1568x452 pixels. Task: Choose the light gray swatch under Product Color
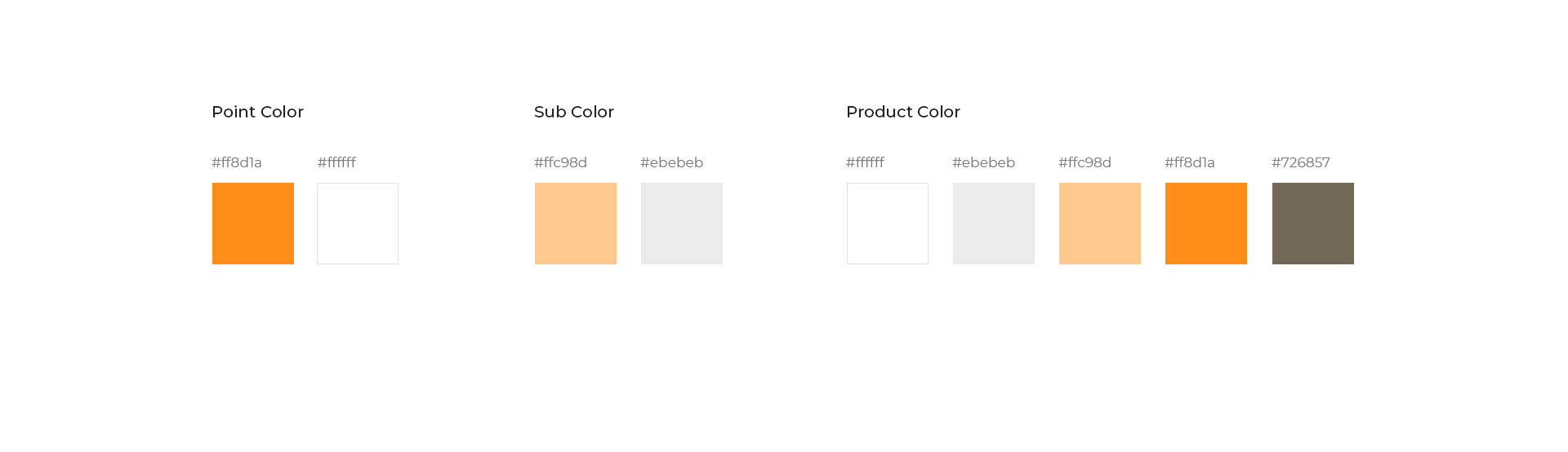point(994,224)
